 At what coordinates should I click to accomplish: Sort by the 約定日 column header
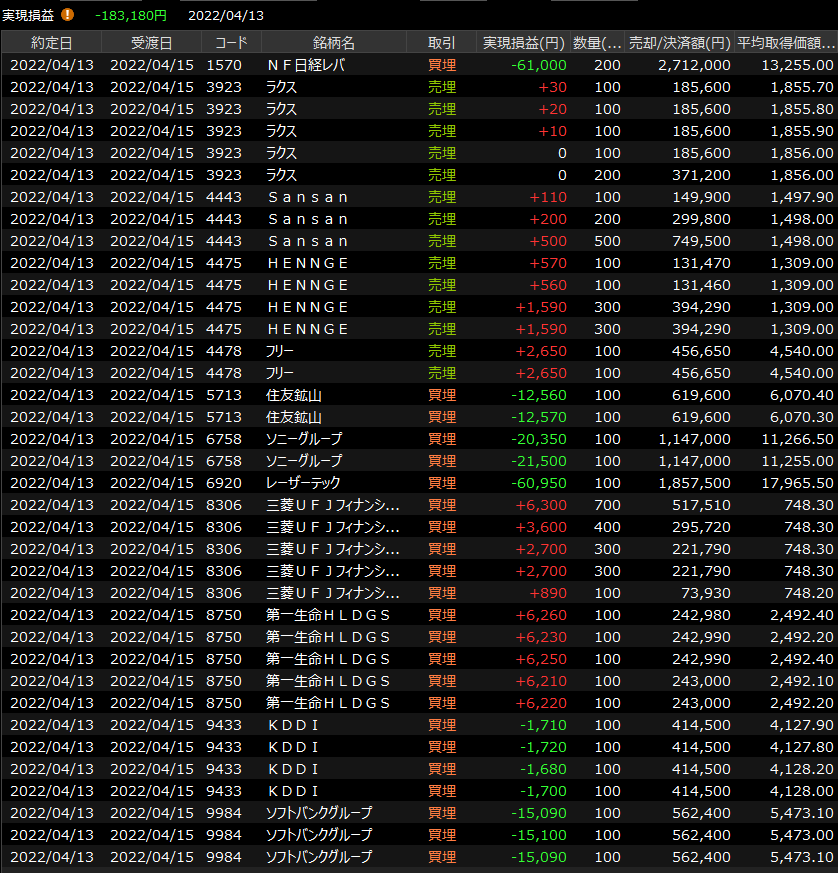coord(51,43)
